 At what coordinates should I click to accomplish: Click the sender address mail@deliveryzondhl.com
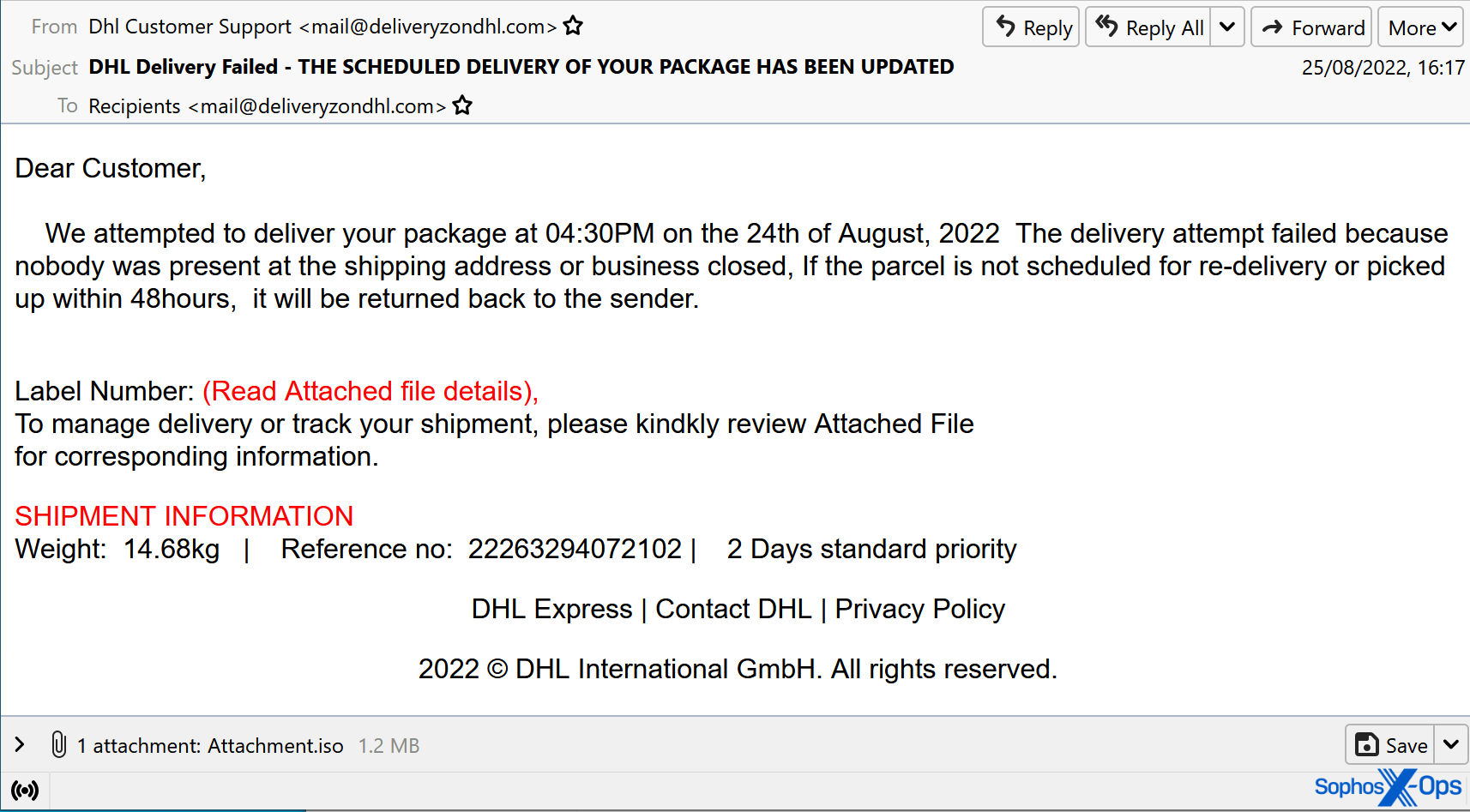tap(428, 27)
